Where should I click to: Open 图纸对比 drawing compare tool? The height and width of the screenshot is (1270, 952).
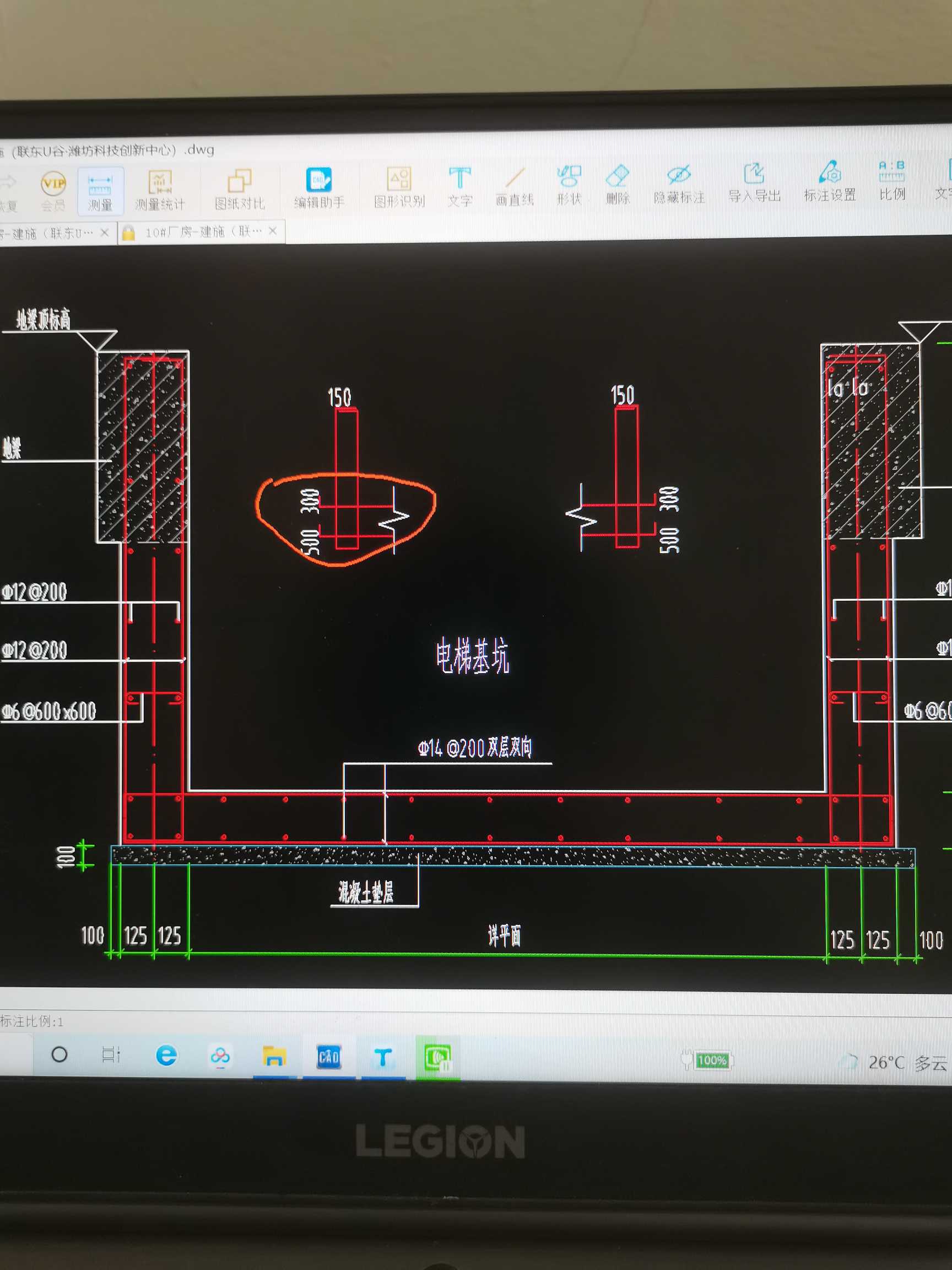coord(239,189)
